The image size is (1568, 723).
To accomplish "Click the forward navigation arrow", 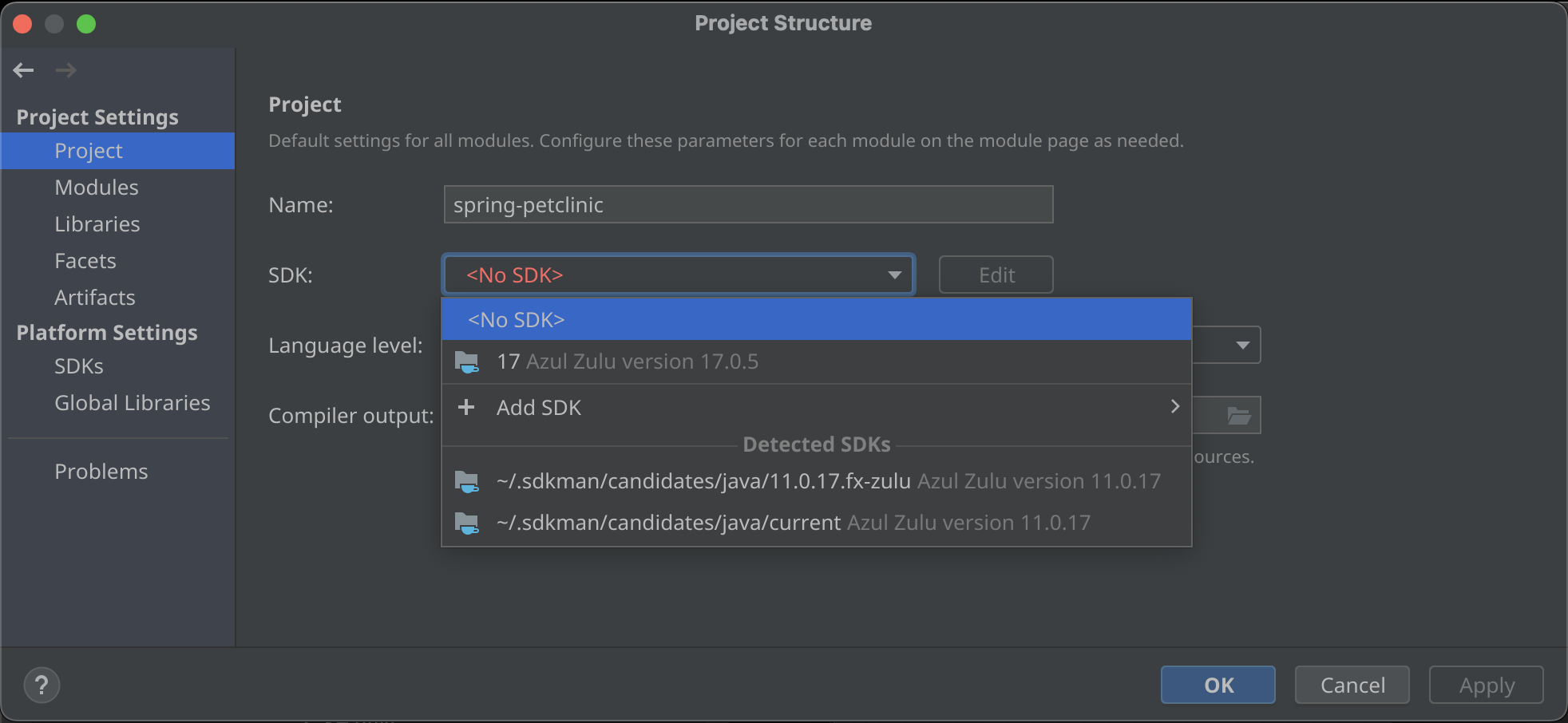I will tap(66, 70).
